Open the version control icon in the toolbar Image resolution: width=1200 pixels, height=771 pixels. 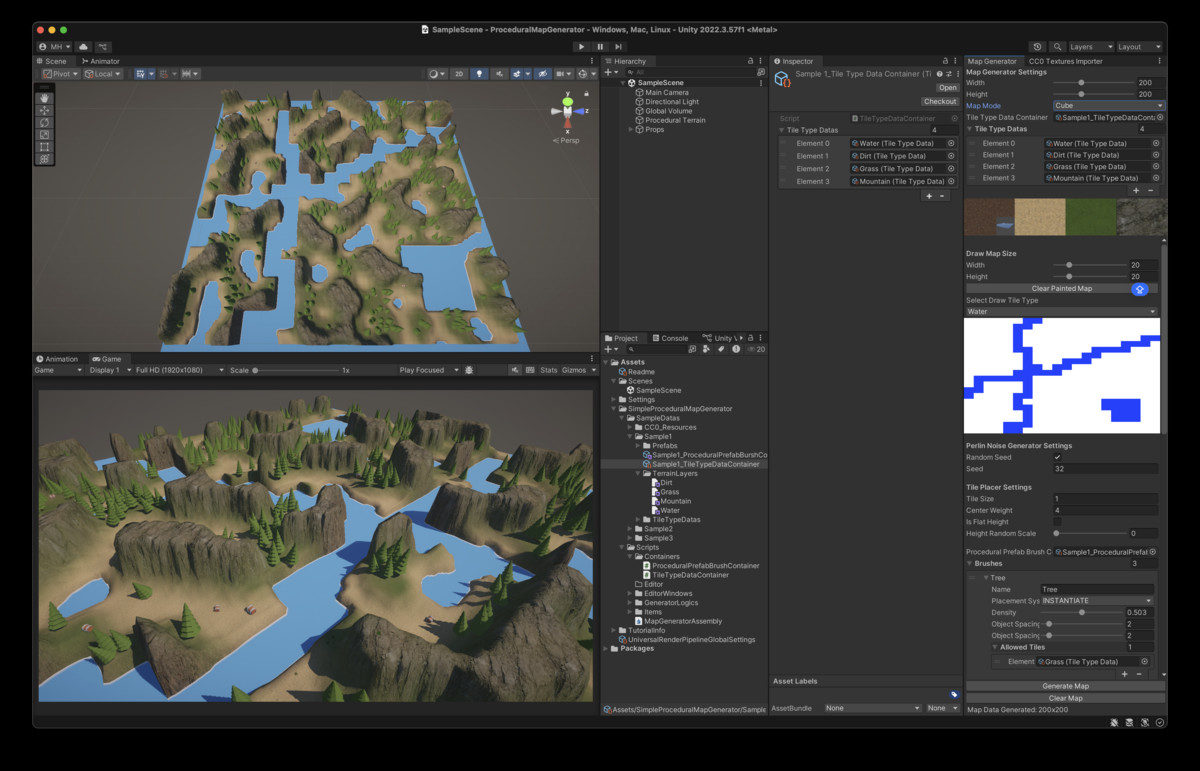(104, 47)
